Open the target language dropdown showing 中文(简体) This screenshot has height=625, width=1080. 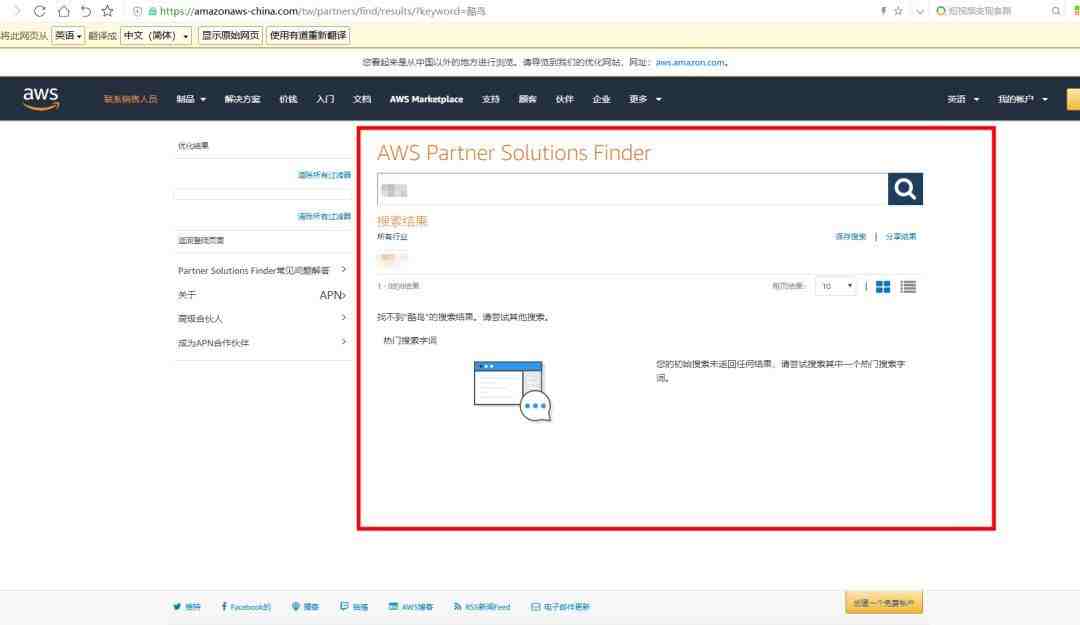click(x=156, y=35)
